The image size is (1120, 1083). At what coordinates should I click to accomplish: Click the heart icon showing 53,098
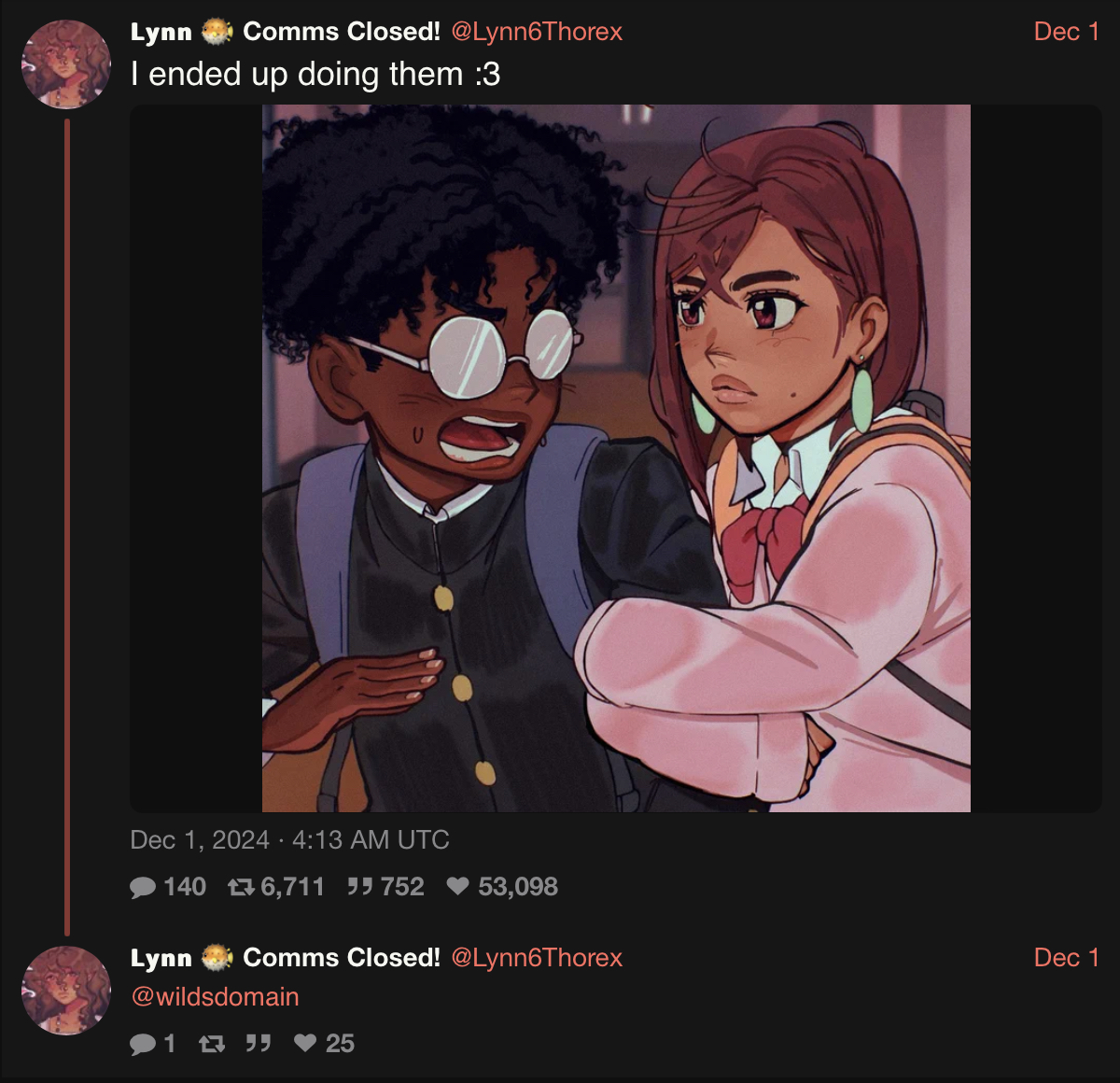point(457,886)
